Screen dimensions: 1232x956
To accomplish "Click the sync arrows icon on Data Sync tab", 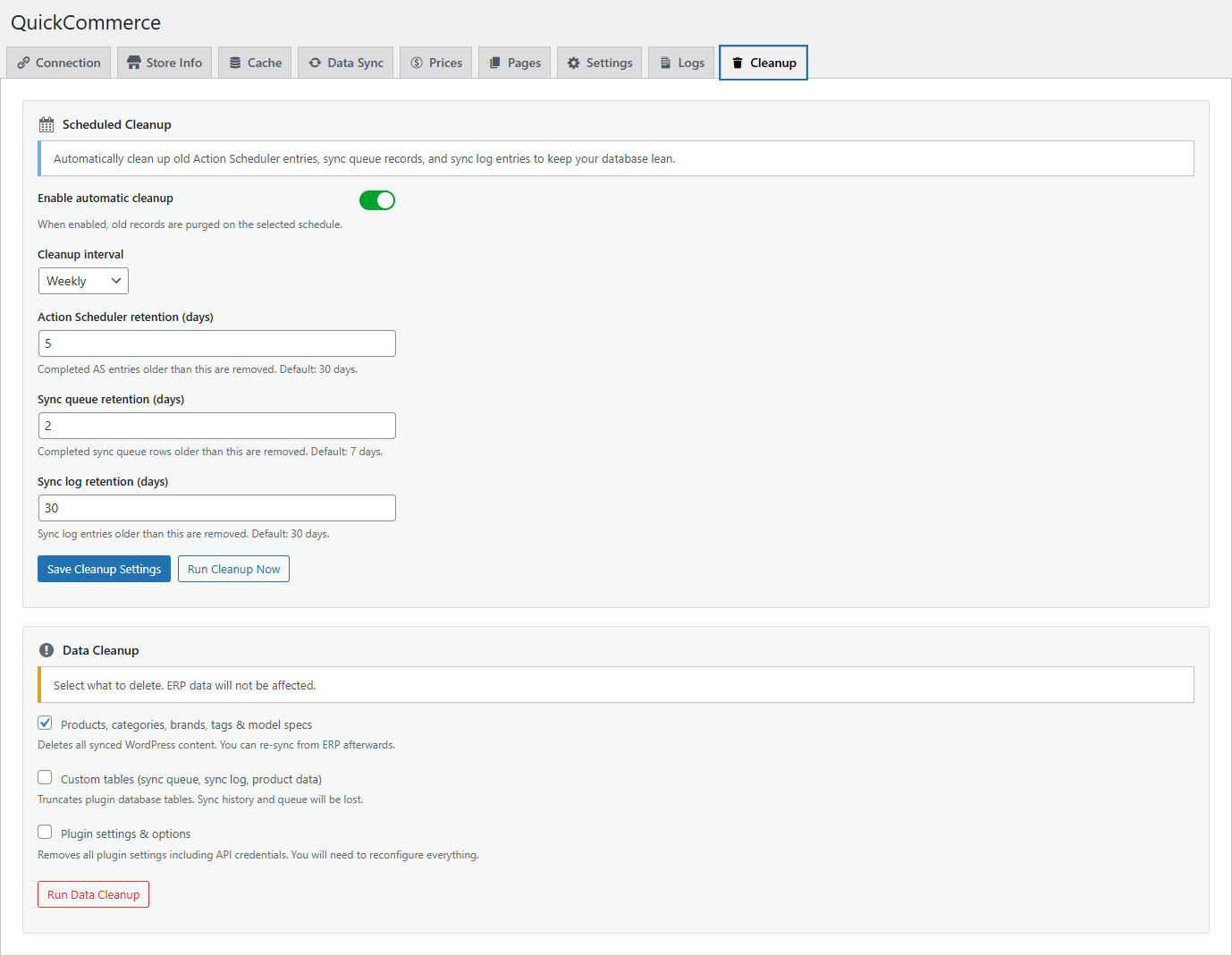I will coord(315,63).
